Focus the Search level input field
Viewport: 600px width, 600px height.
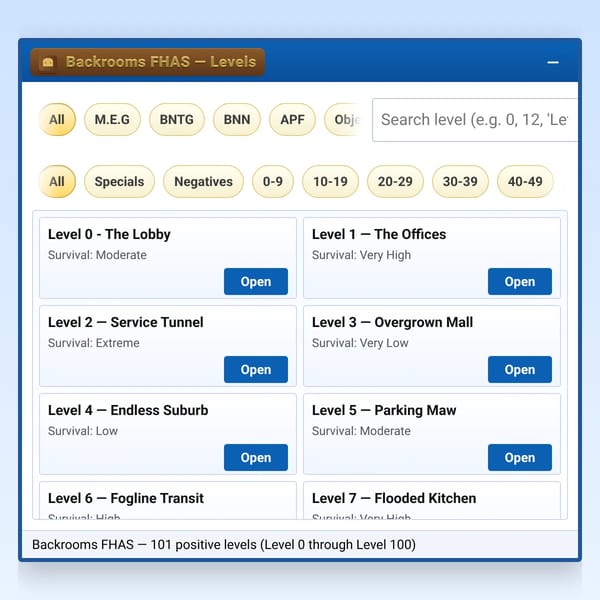(x=474, y=120)
